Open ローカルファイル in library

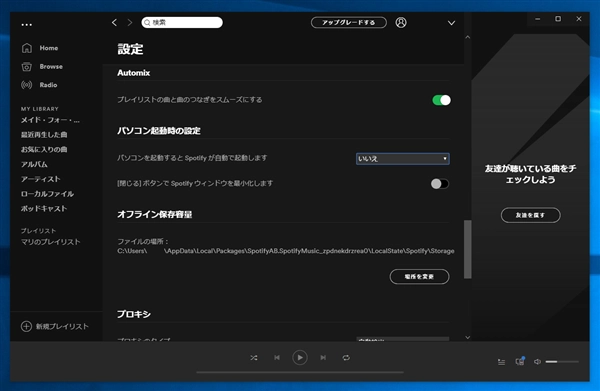tap(47, 194)
